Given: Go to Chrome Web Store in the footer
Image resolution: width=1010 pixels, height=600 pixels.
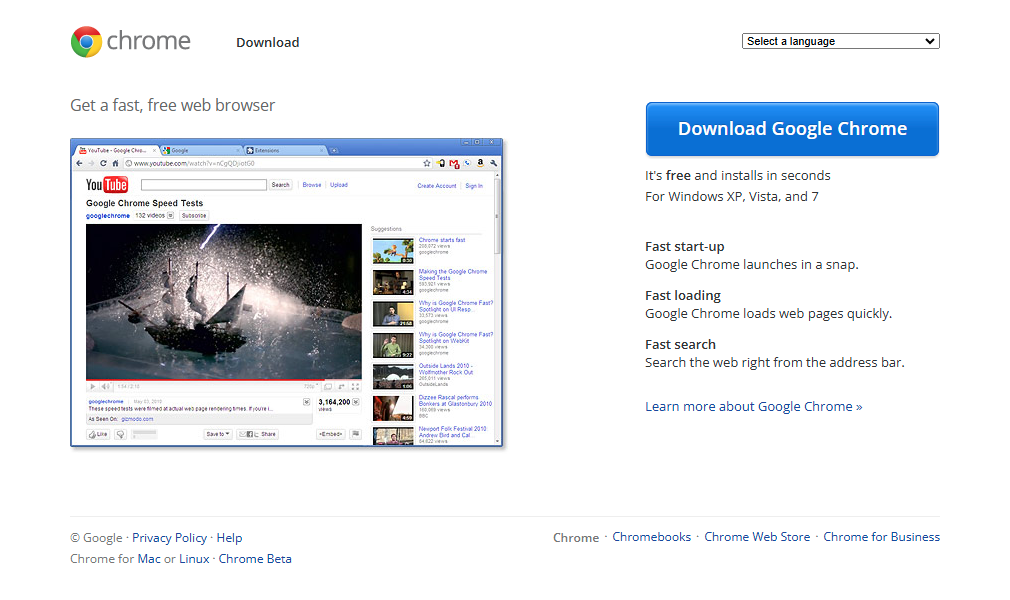Looking at the screenshot, I should [757, 537].
